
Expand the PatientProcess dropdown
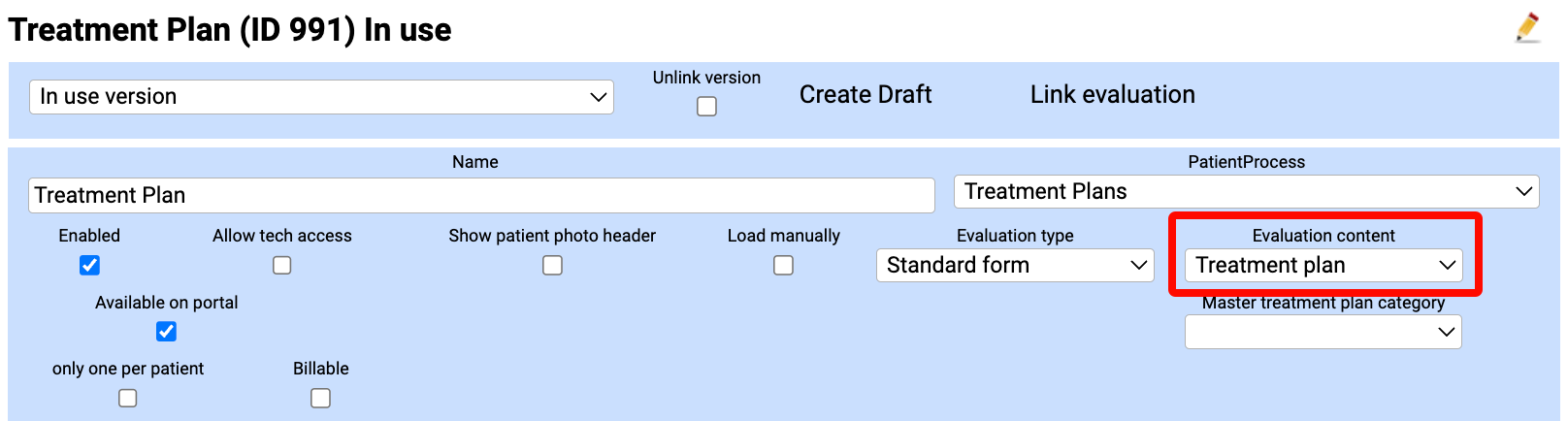tap(1246, 192)
